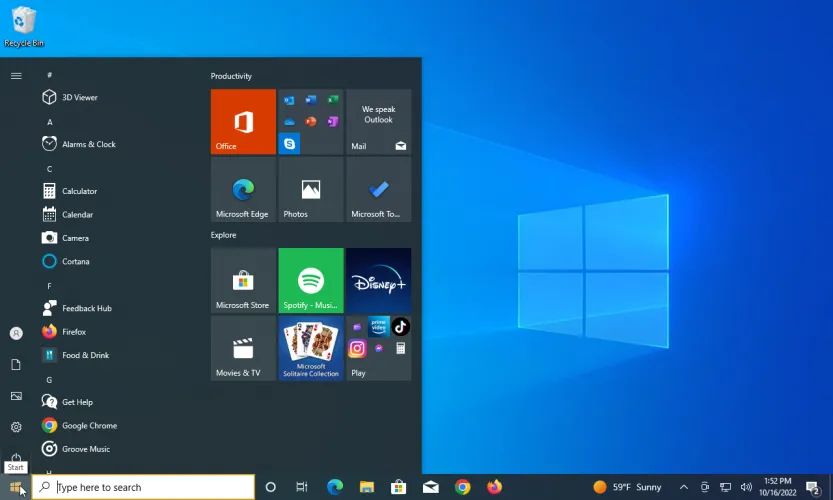
Task: Open Google Chrome from app list
Action: point(89,425)
